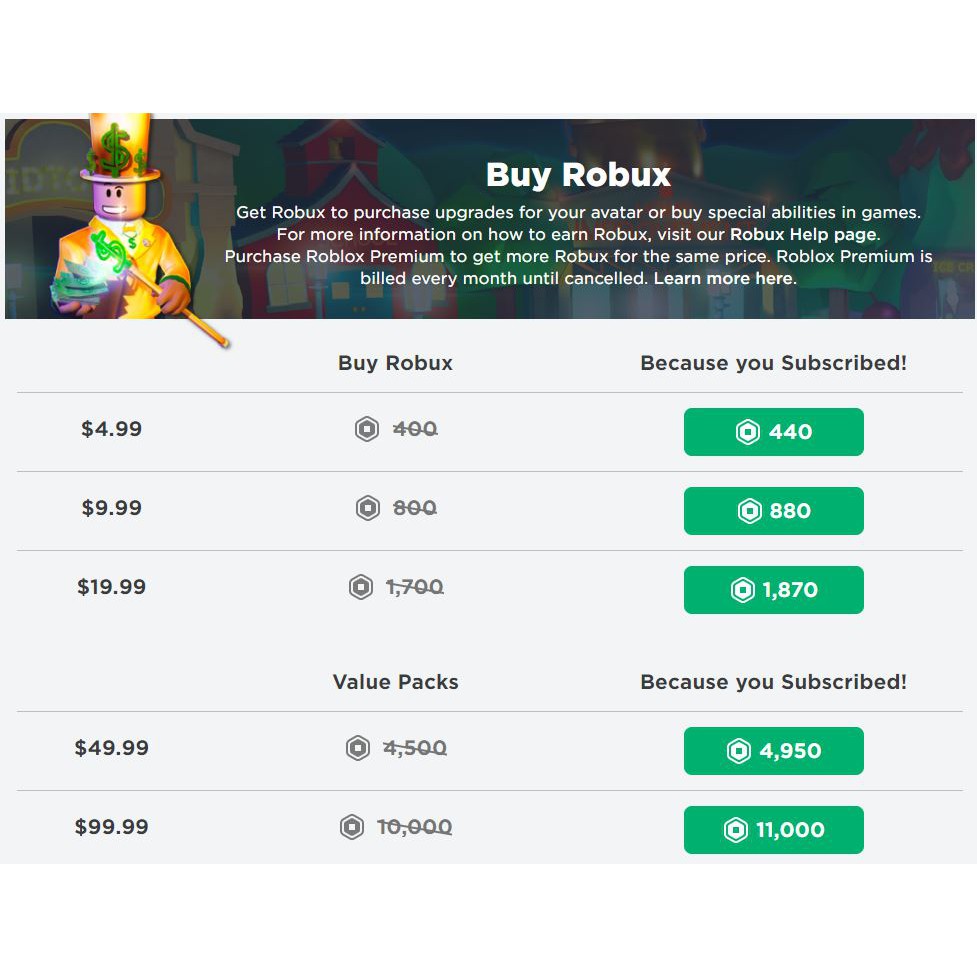Image resolution: width=977 pixels, height=977 pixels.
Task: Purchase the 4,950 Robux value pack
Action: click(x=773, y=751)
